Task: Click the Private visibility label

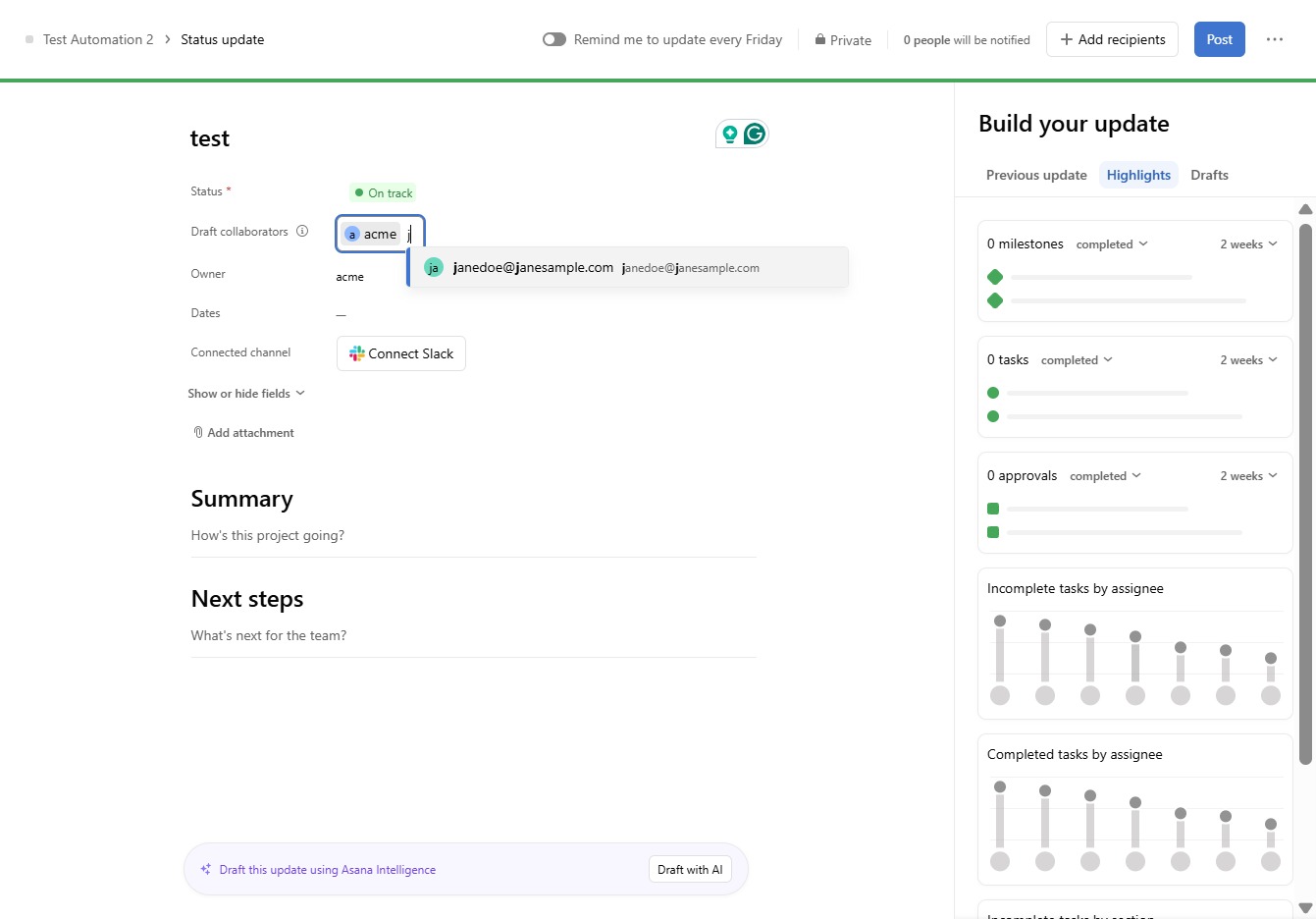Action: tap(851, 40)
